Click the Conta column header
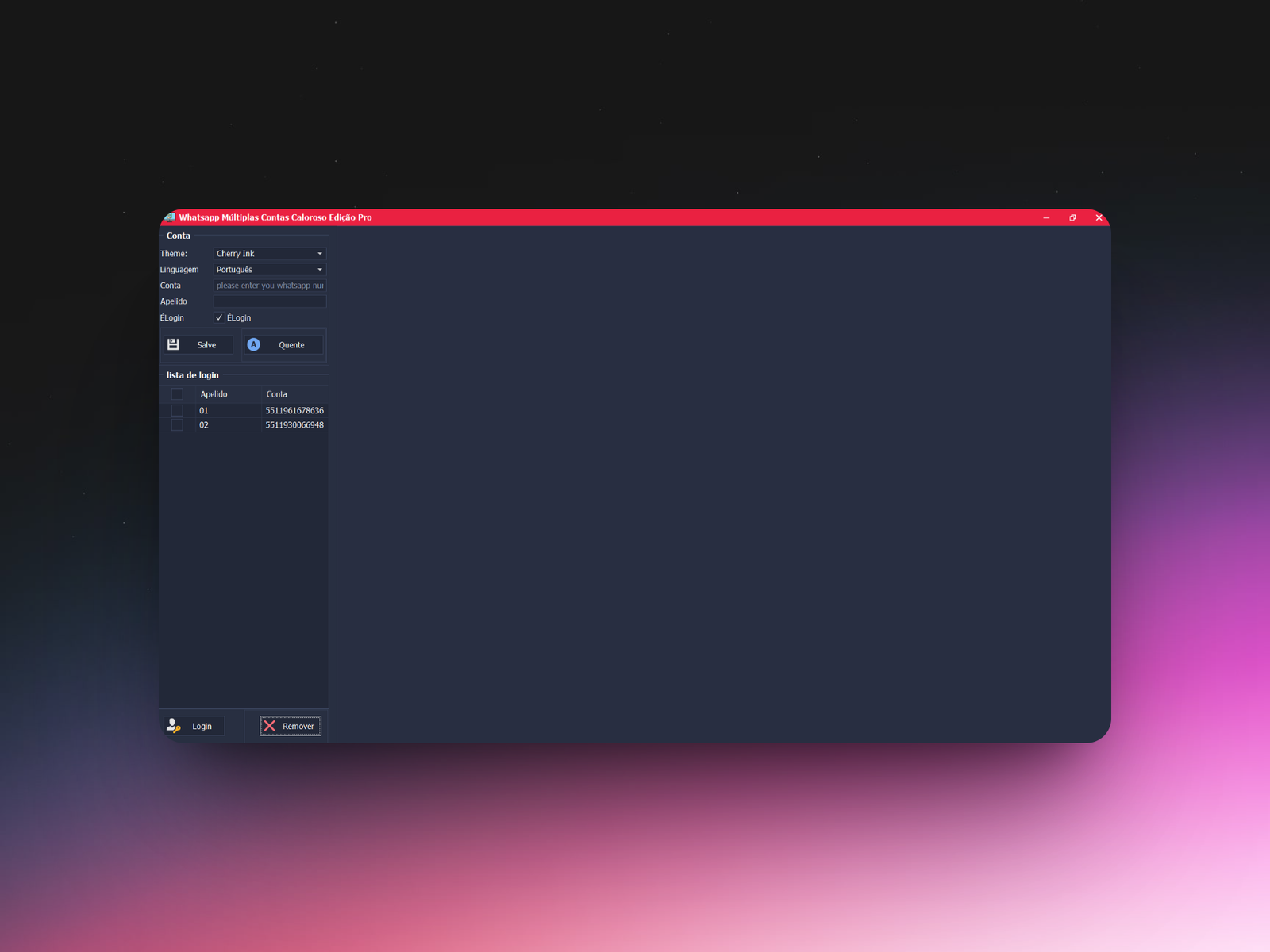The image size is (1270, 952). (277, 394)
